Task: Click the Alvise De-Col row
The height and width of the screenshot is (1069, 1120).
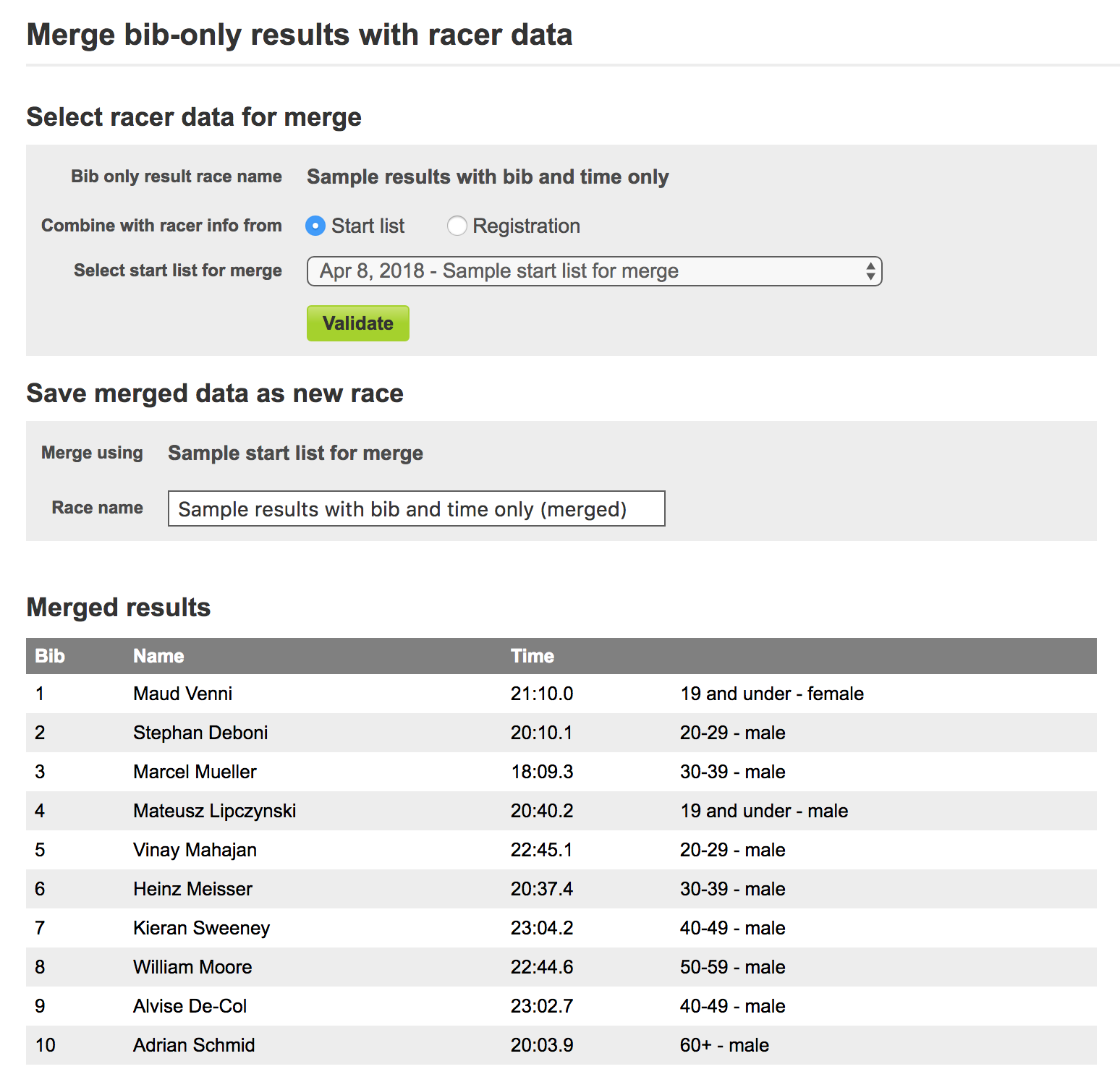Action: (x=190, y=1006)
